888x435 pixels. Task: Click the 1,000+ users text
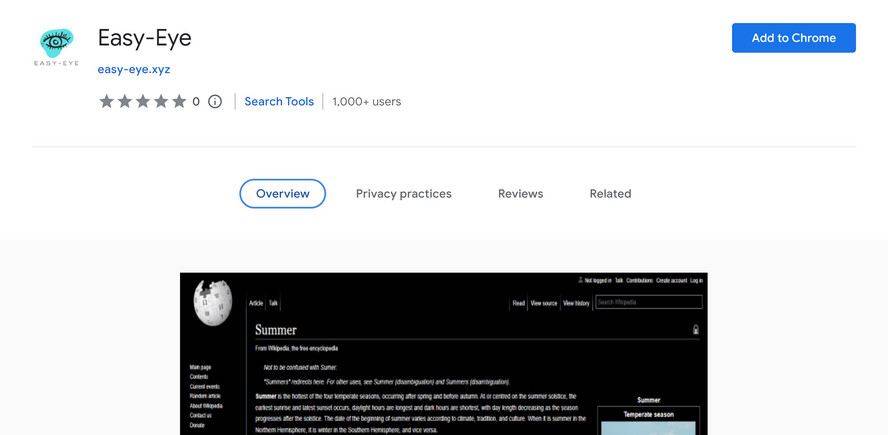[x=366, y=101]
